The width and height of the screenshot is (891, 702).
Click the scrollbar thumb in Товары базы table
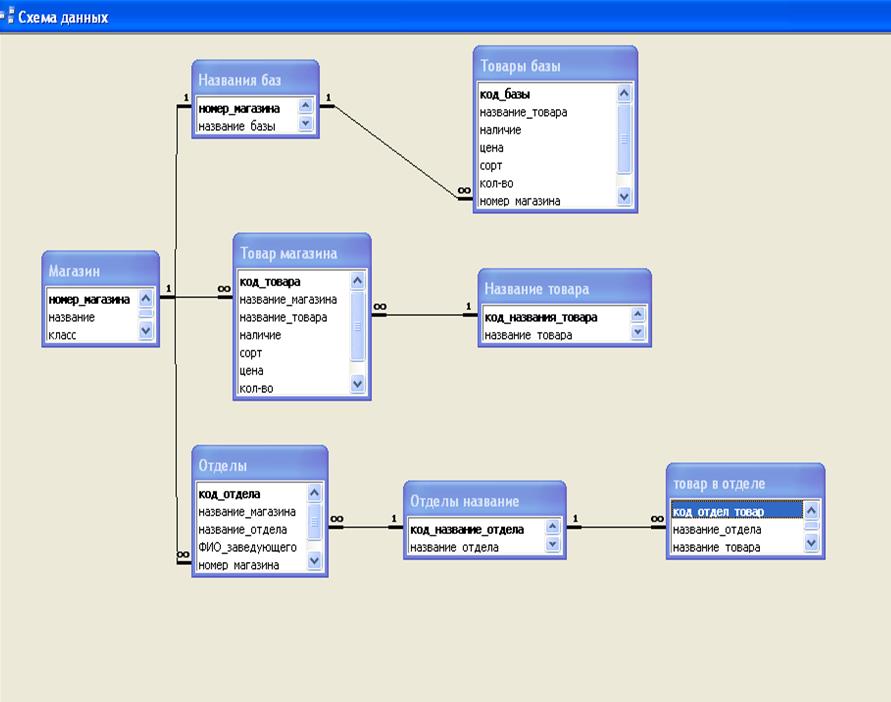(624, 138)
